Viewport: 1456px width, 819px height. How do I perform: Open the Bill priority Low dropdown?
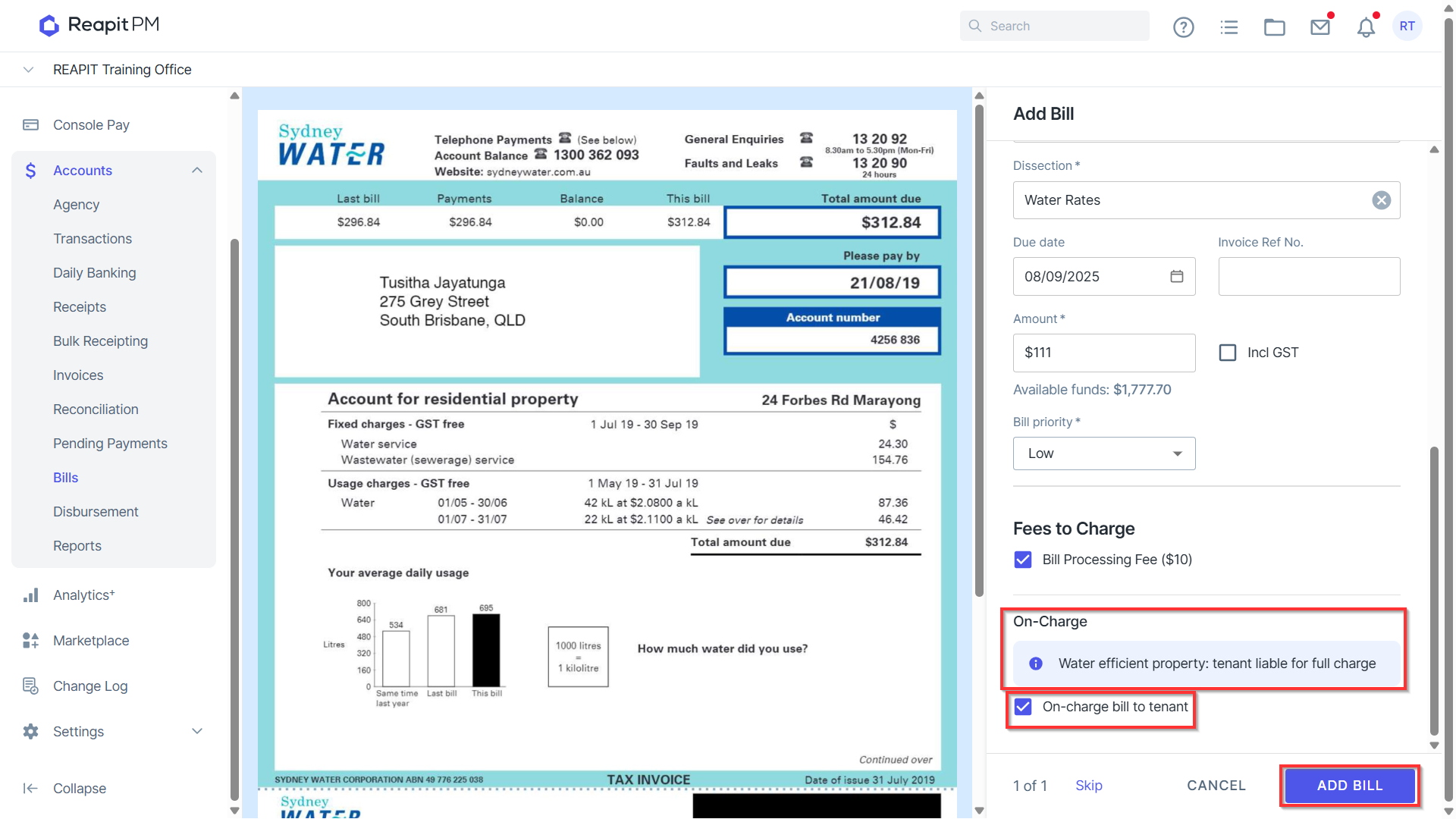tap(1104, 453)
